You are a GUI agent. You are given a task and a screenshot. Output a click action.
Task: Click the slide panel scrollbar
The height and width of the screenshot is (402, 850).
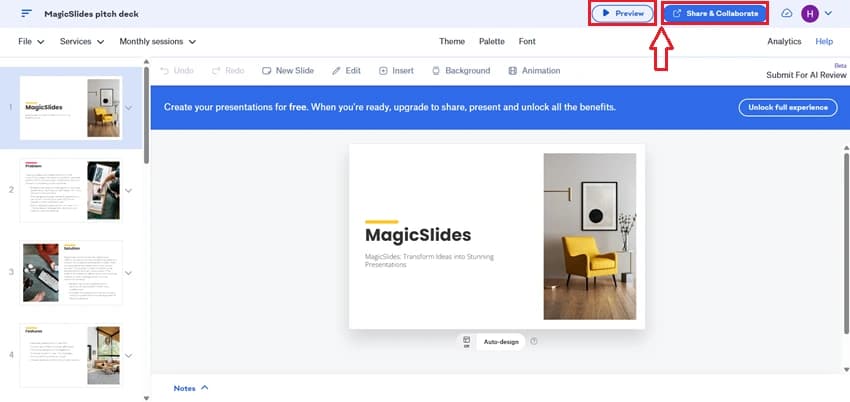pyautogui.click(x=146, y=115)
